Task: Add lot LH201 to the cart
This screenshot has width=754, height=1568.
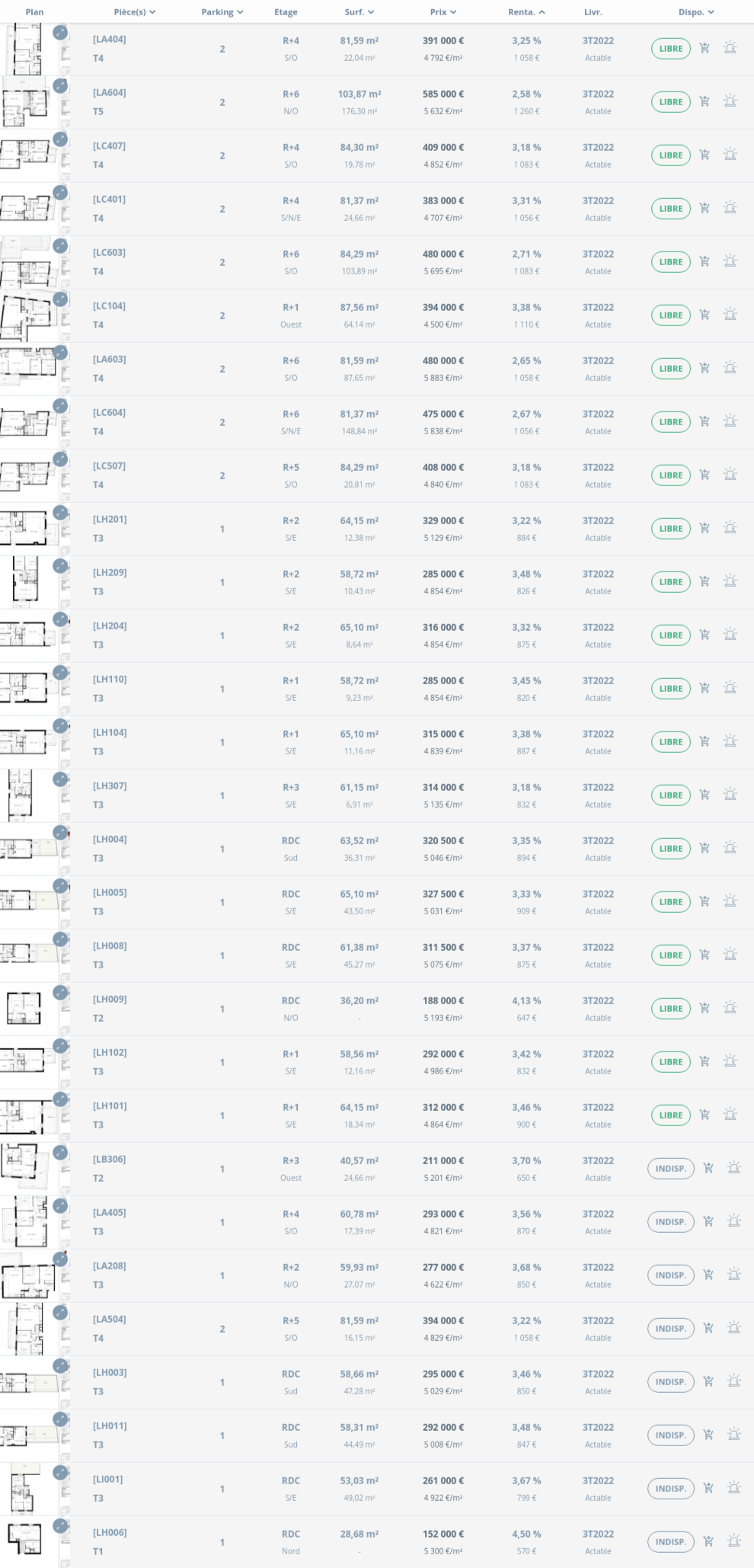Action: (704, 528)
